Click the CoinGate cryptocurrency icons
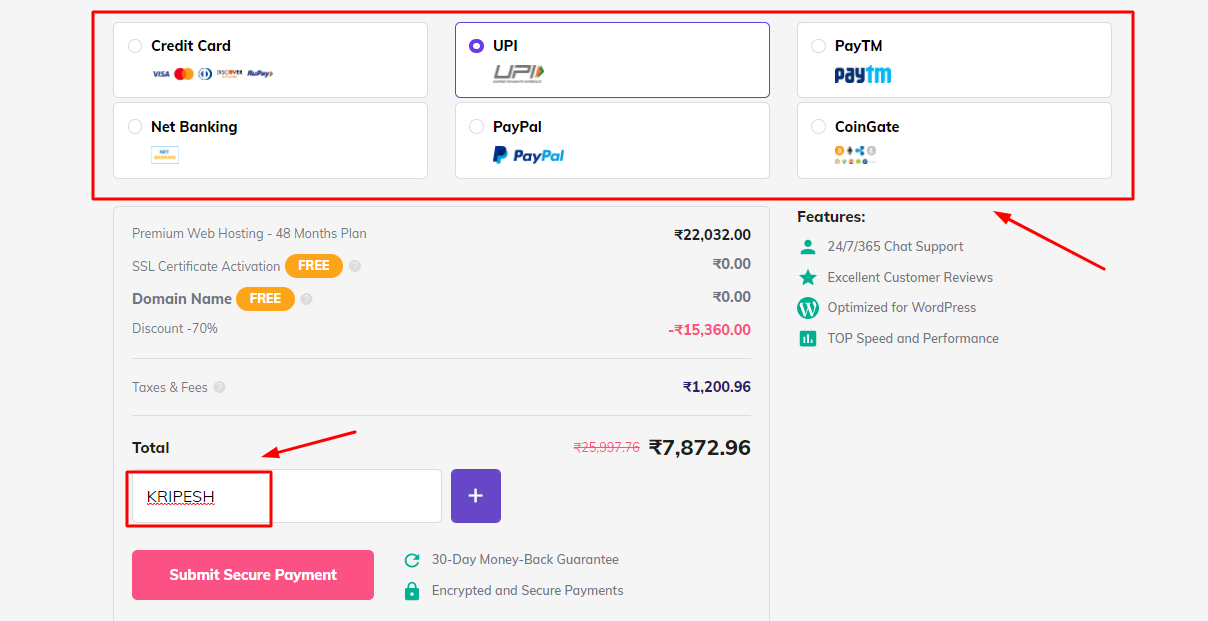This screenshot has height=621, width=1208. [855, 154]
